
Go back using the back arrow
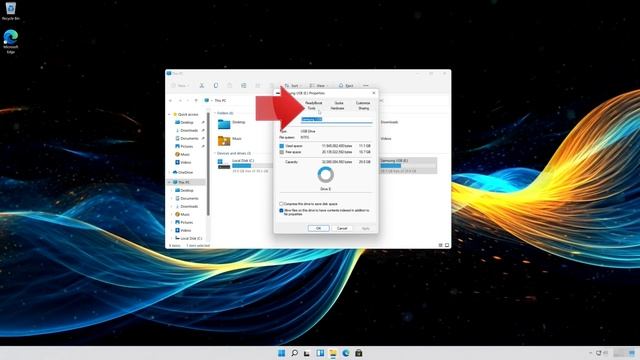coord(171,100)
